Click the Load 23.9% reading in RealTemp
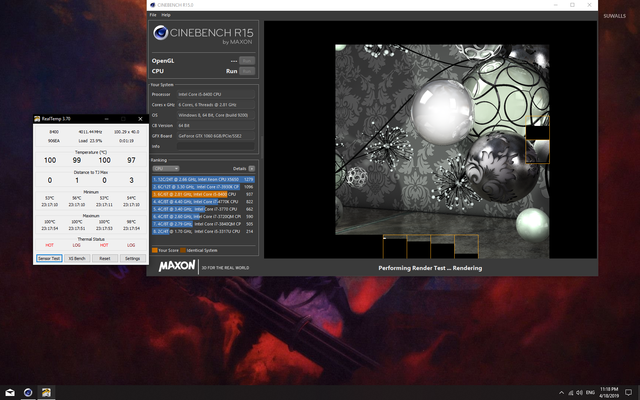 click(90, 141)
